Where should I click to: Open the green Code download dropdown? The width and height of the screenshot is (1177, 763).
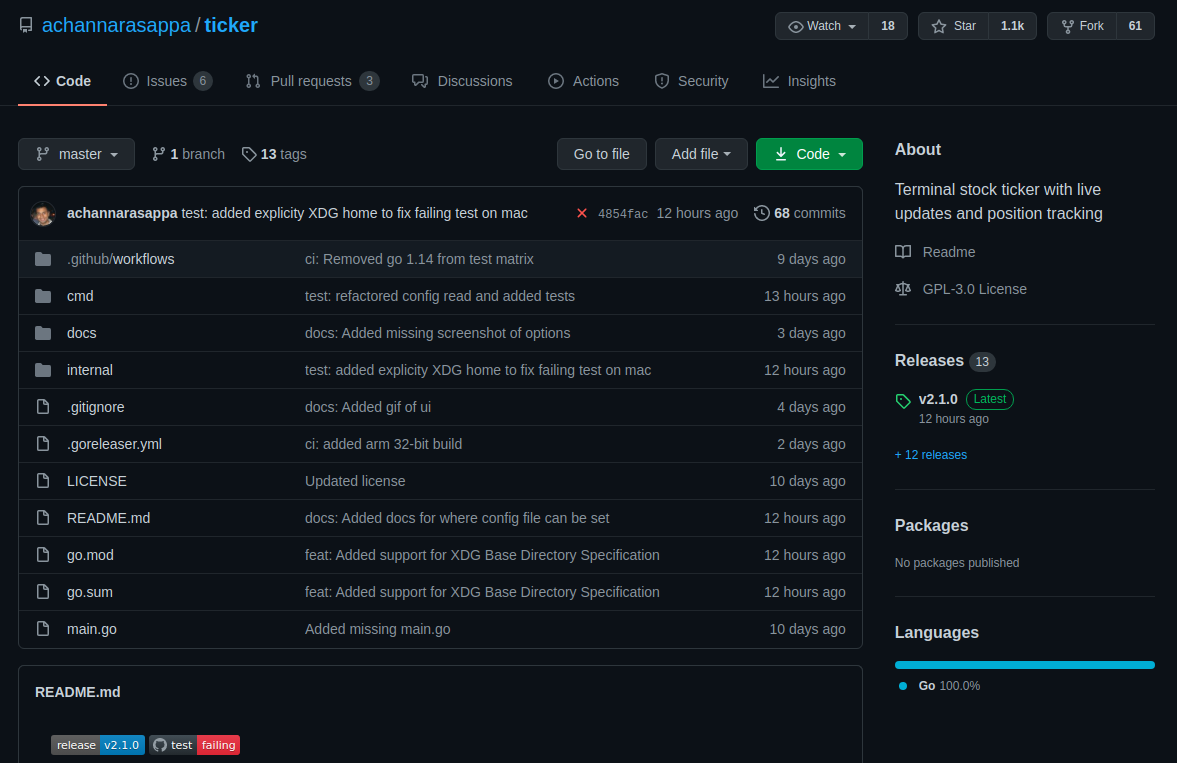coord(809,154)
